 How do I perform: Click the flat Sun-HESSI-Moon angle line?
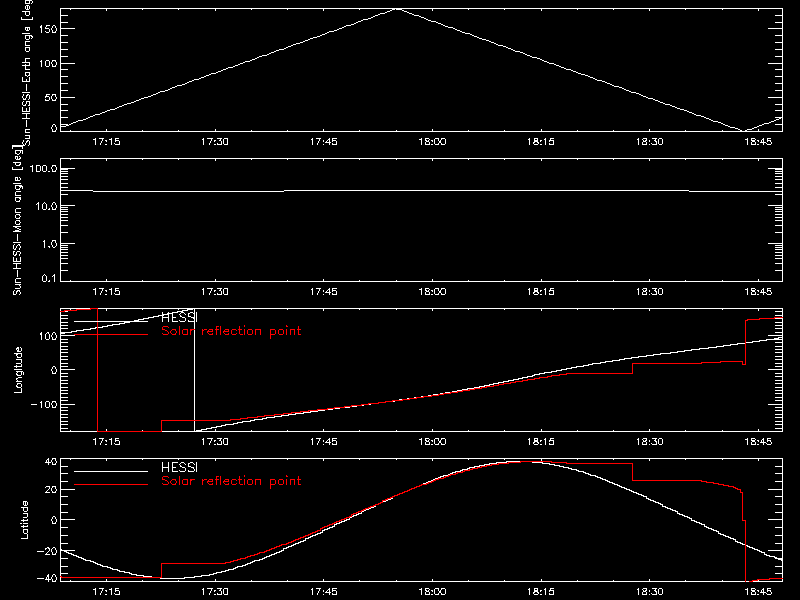(421, 191)
